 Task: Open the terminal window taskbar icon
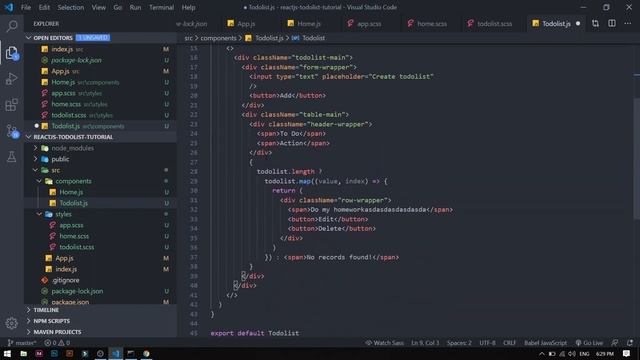[131, 353]
